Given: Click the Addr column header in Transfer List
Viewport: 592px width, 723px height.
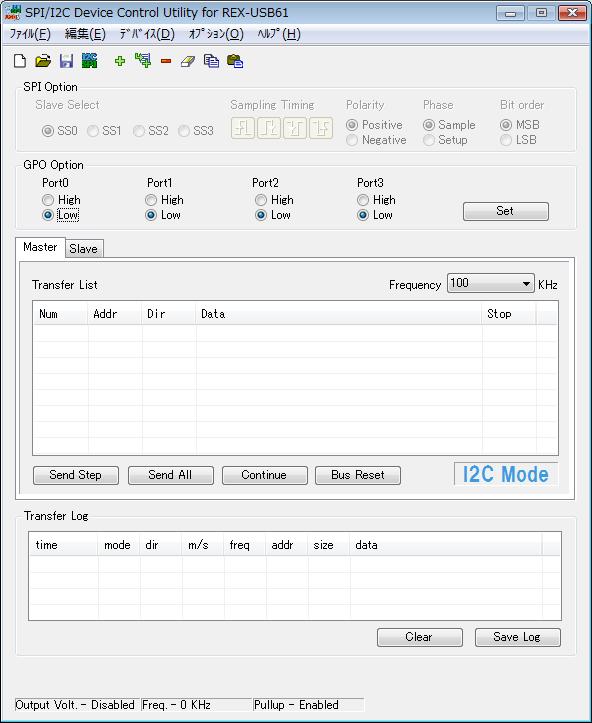Looking at the screenshot, I should point(115,314).
